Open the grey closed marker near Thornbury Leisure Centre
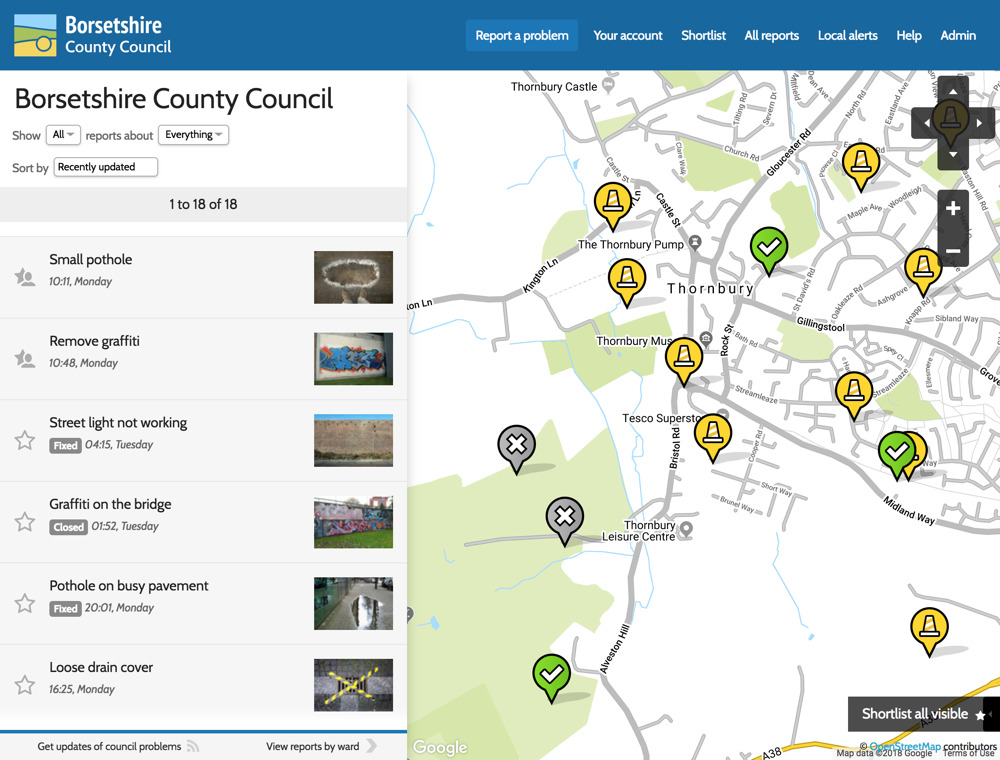Image resolution: width=1000 pixels, height=760 pixels. (x=565, y=519)
